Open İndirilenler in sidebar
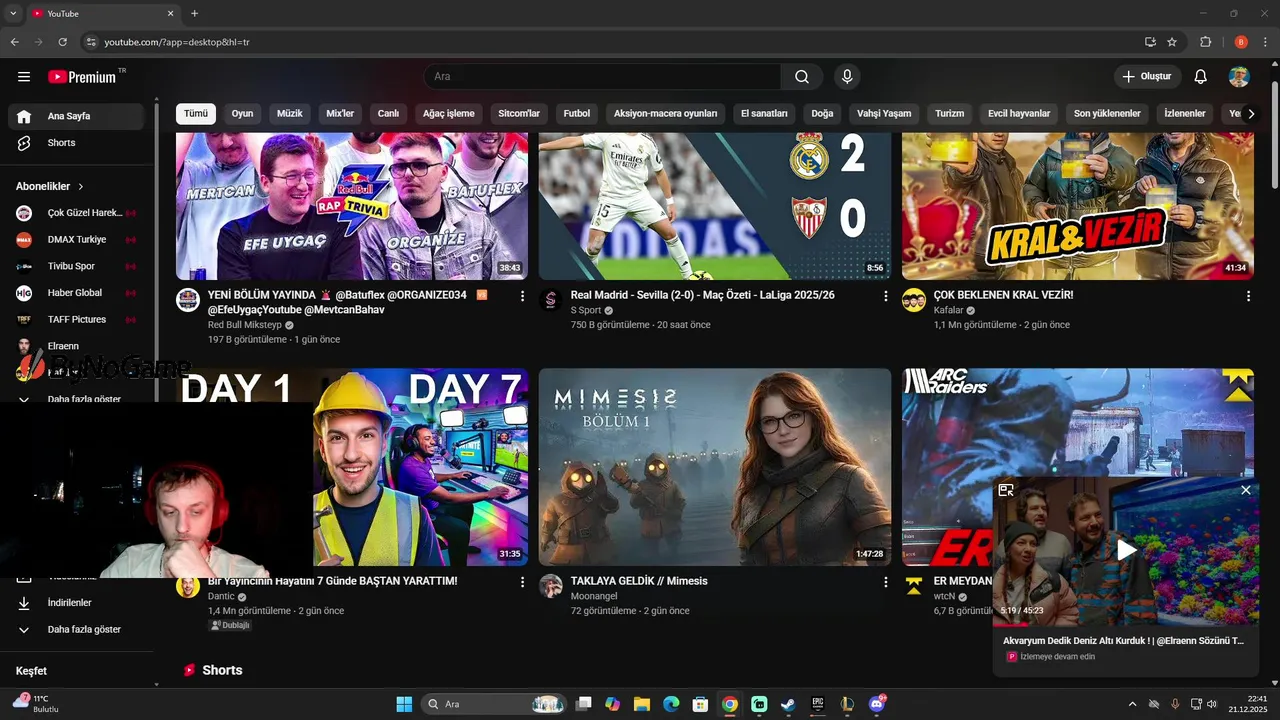Image resolution: width=1280 pixels, height=720 pixels. [x=76, y=603]
